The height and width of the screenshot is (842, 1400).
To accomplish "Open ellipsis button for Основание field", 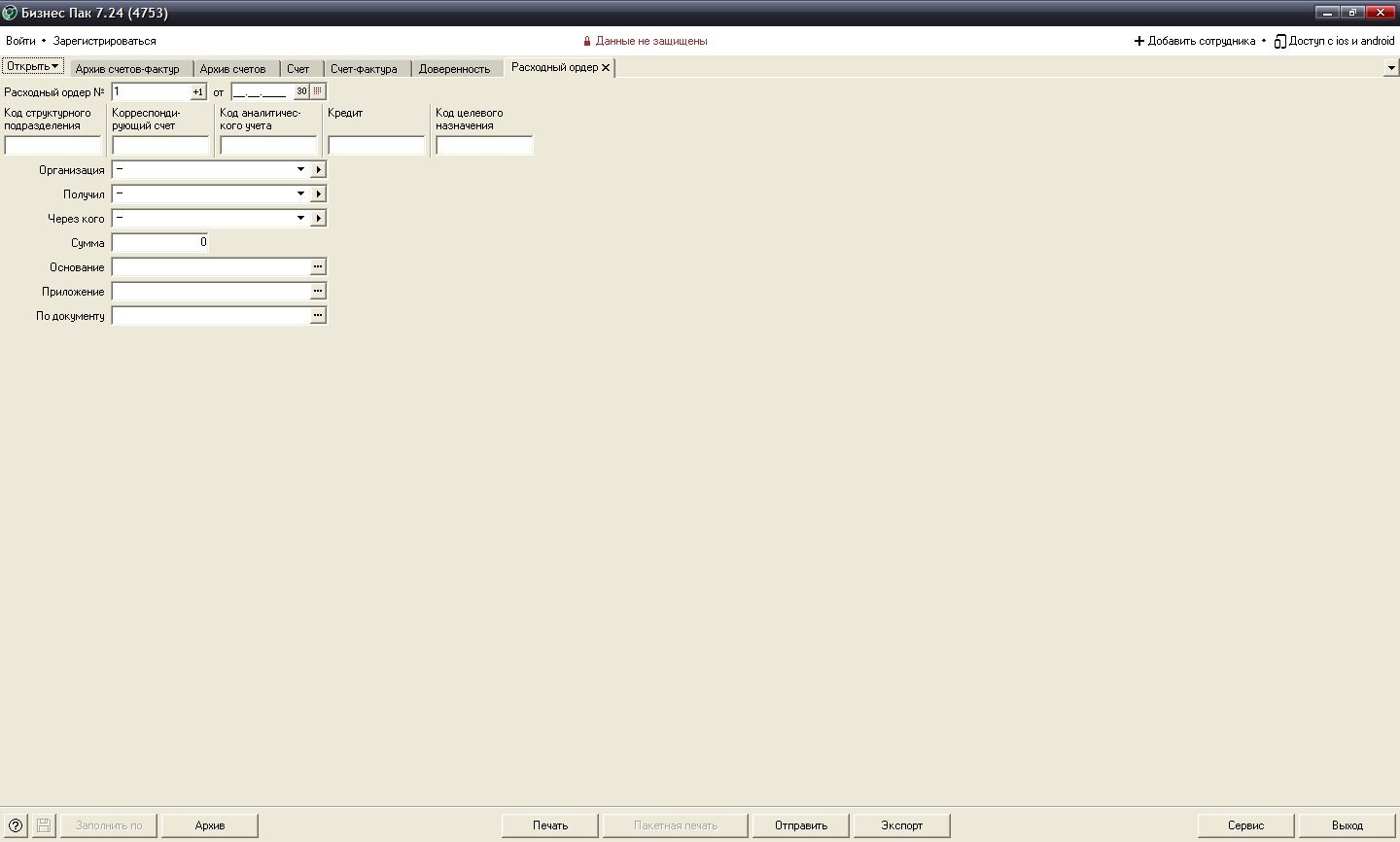I will click(x=318, y=266).
